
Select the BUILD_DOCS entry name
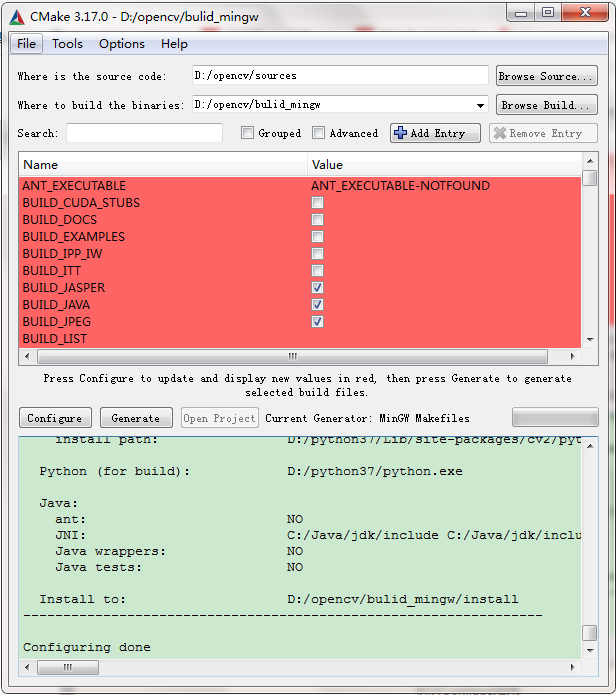pos(59,219)
